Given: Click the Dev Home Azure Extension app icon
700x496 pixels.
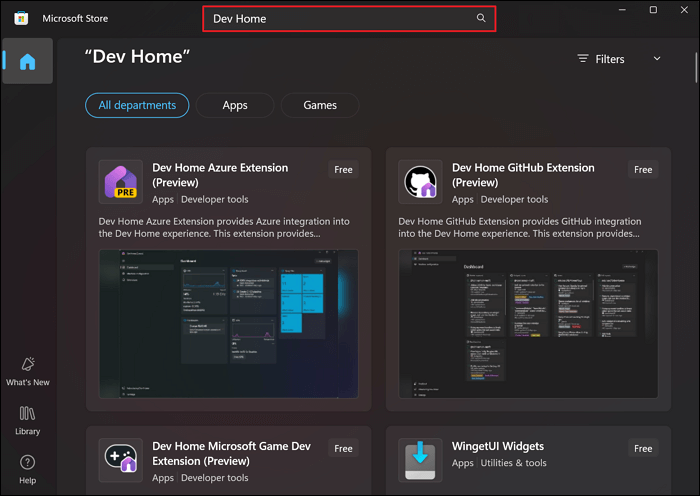Looking at the screenshot, I should 121,182.
